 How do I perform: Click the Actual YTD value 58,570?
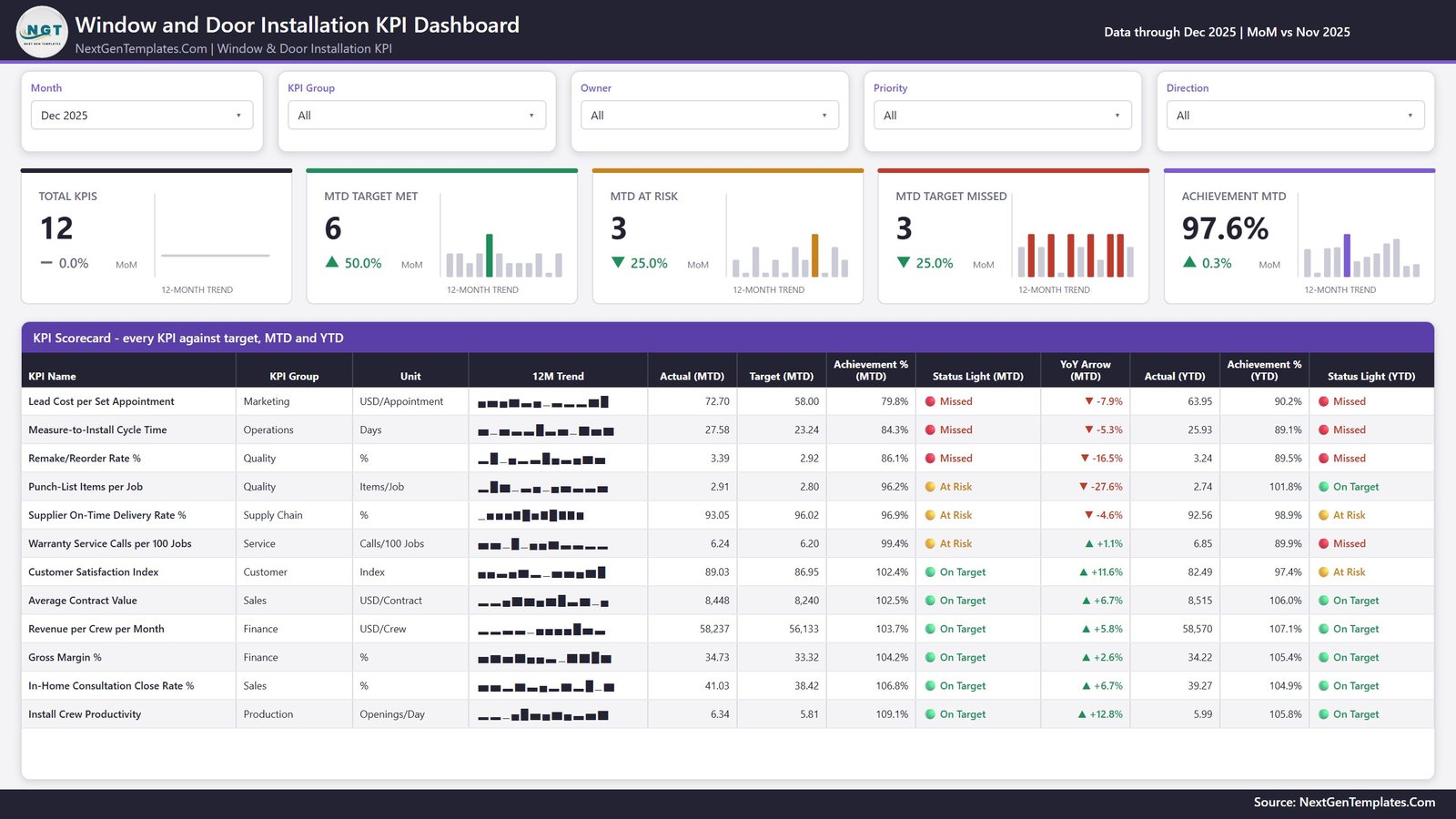1198,629
